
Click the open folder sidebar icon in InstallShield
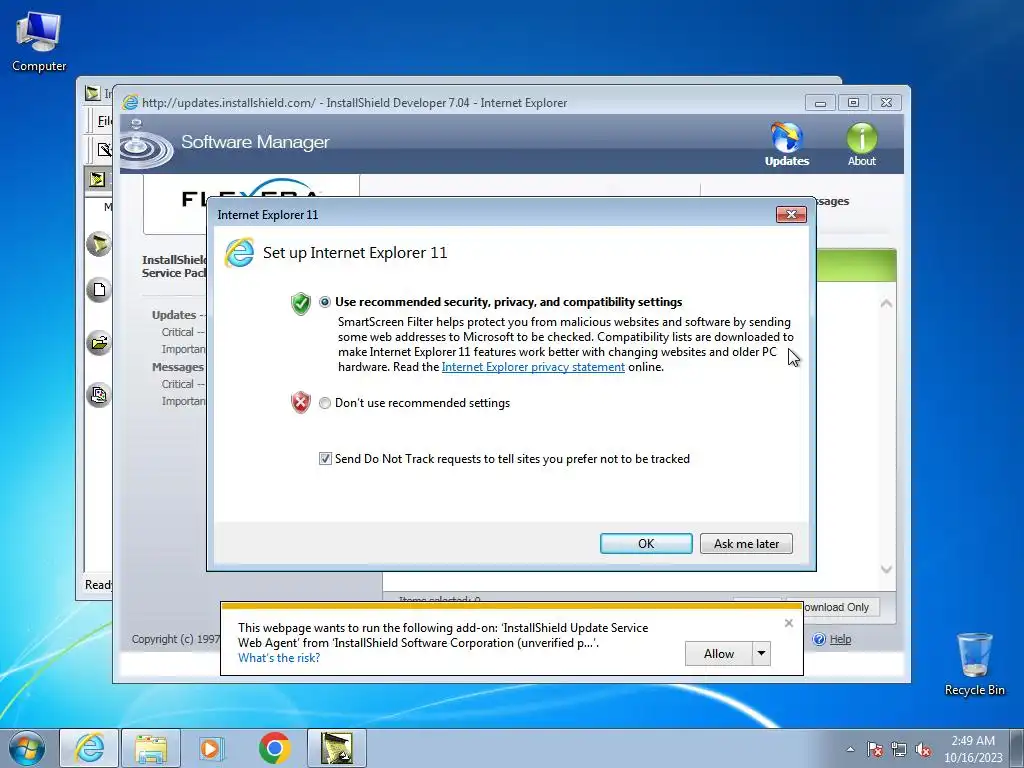pos(99,343)
